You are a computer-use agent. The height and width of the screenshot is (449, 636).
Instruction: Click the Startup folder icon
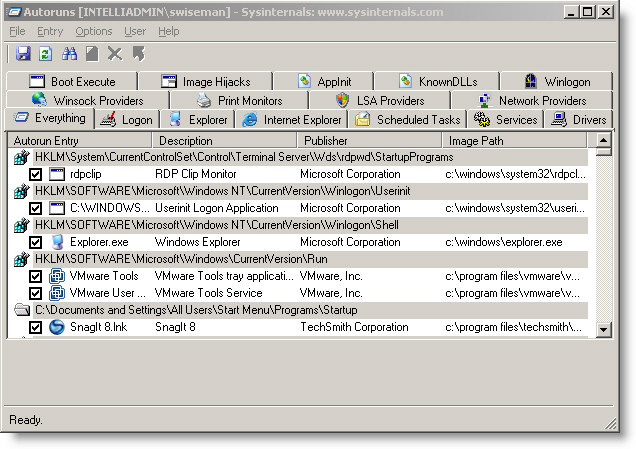coord(22,310)
